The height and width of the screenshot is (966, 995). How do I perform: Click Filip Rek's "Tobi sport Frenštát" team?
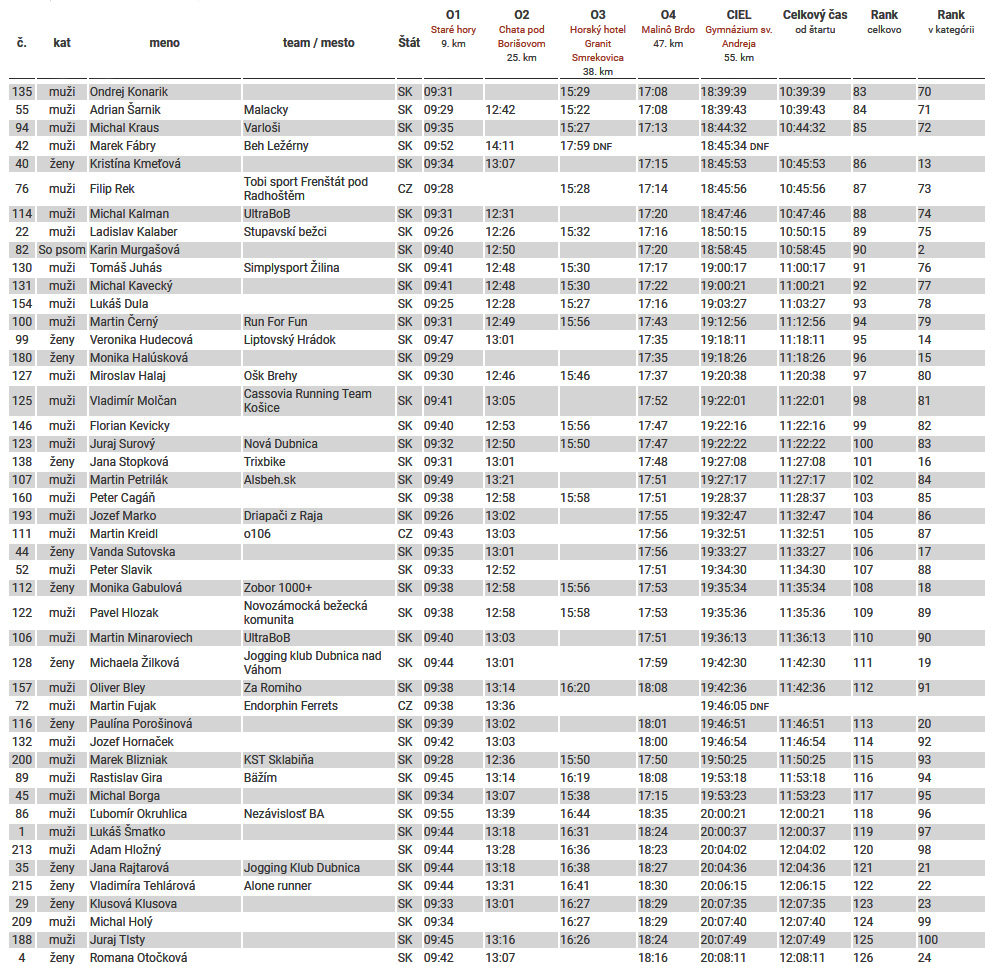coord(305,189)
